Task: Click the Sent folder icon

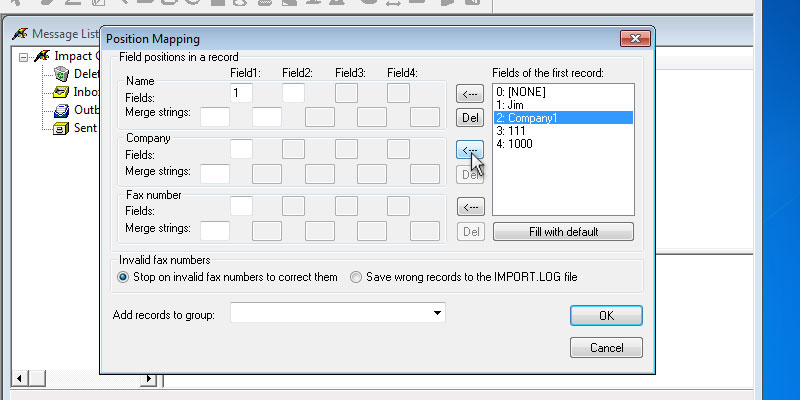Action: click(61, 128)
